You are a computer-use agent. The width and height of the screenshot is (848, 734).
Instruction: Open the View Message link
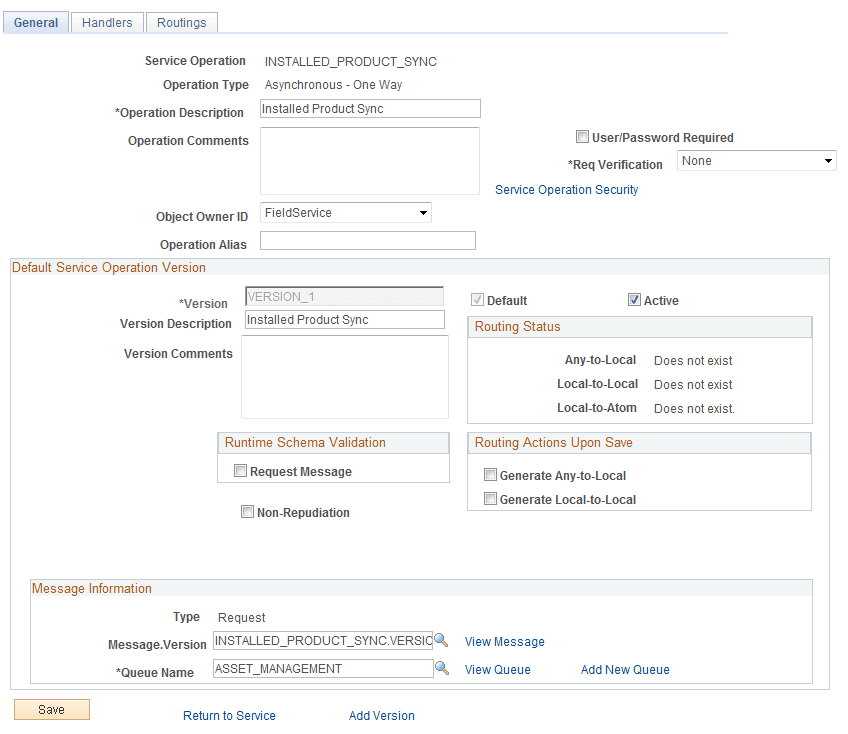point(504,641)
